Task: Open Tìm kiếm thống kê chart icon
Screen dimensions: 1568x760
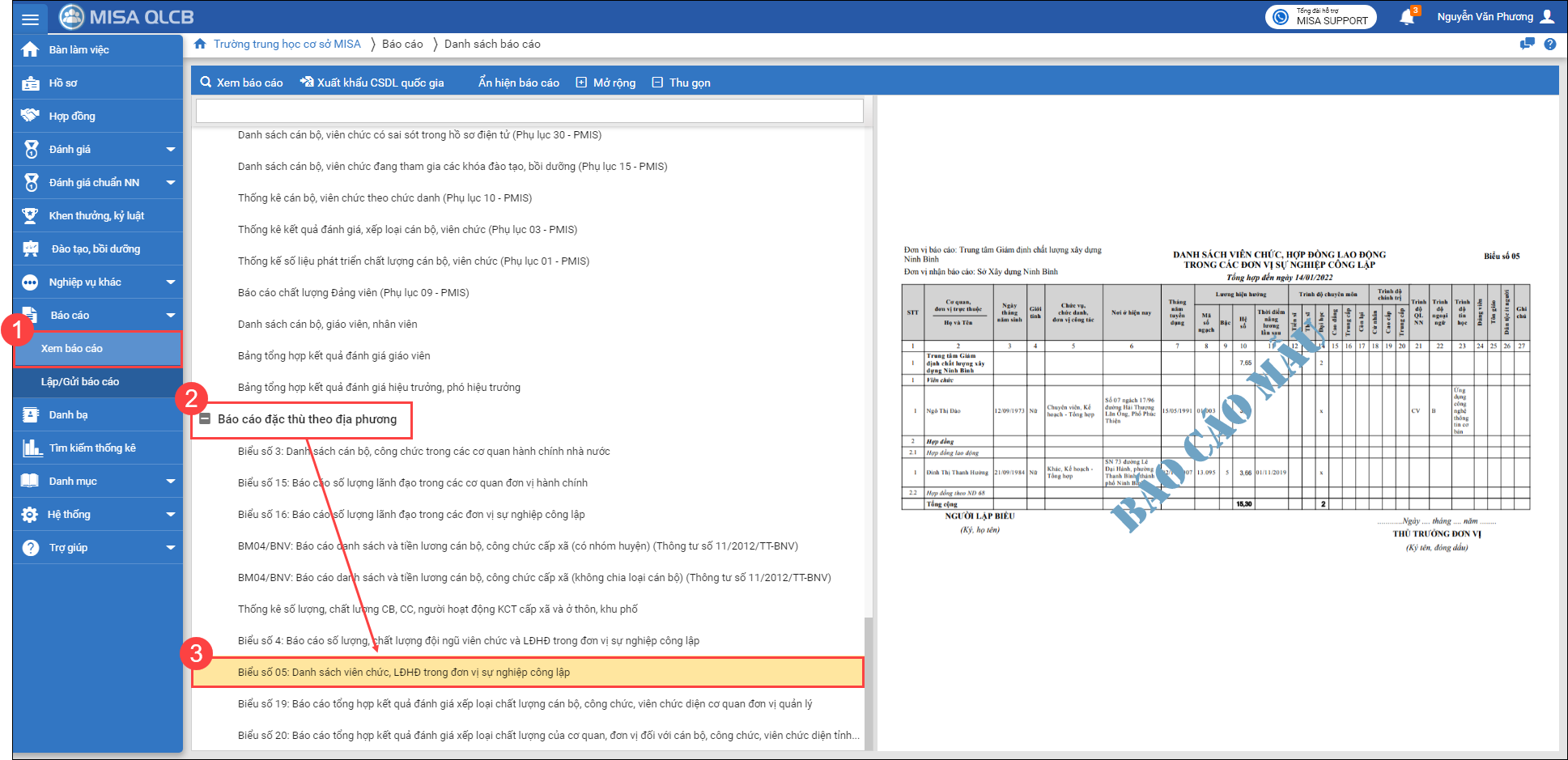Action: pos(32,448)
